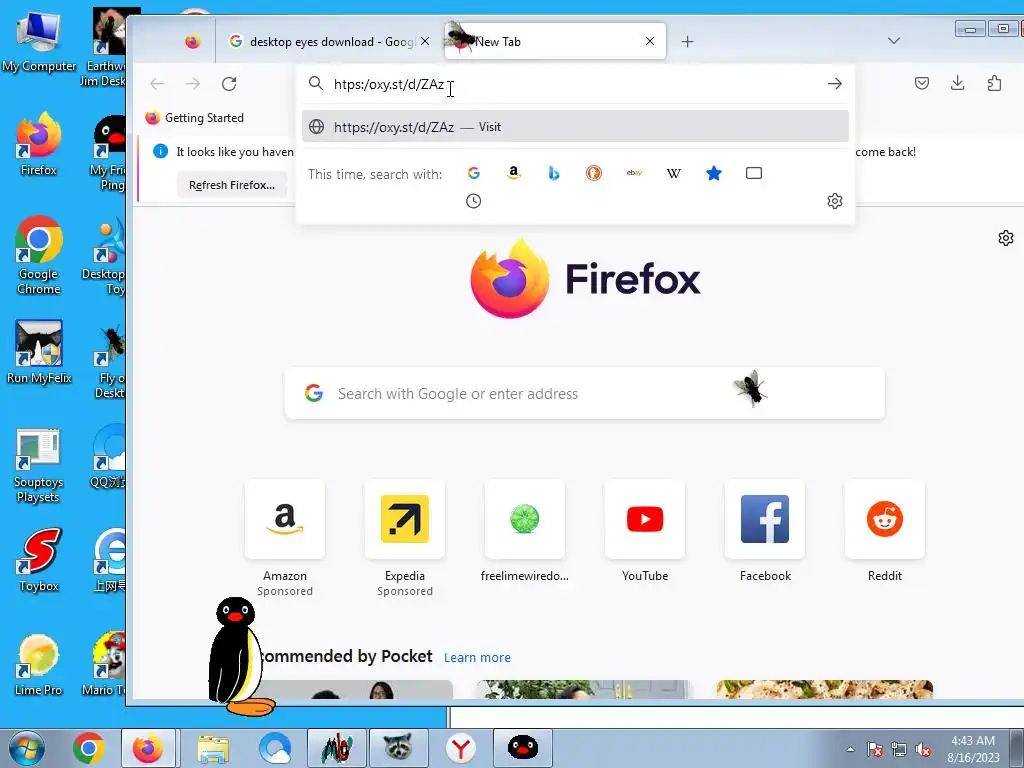Search this time with eBay
The width and height of the screenshot is (1024, 768).
pos(634,173)
